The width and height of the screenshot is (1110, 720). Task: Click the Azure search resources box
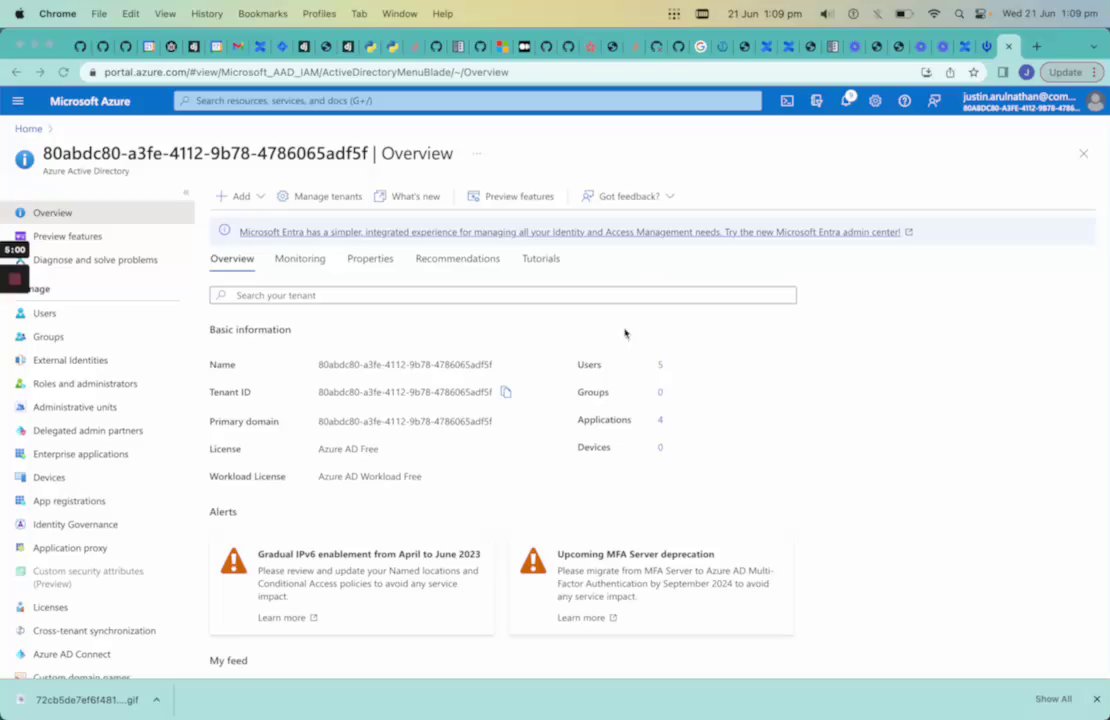pos(467,101)
